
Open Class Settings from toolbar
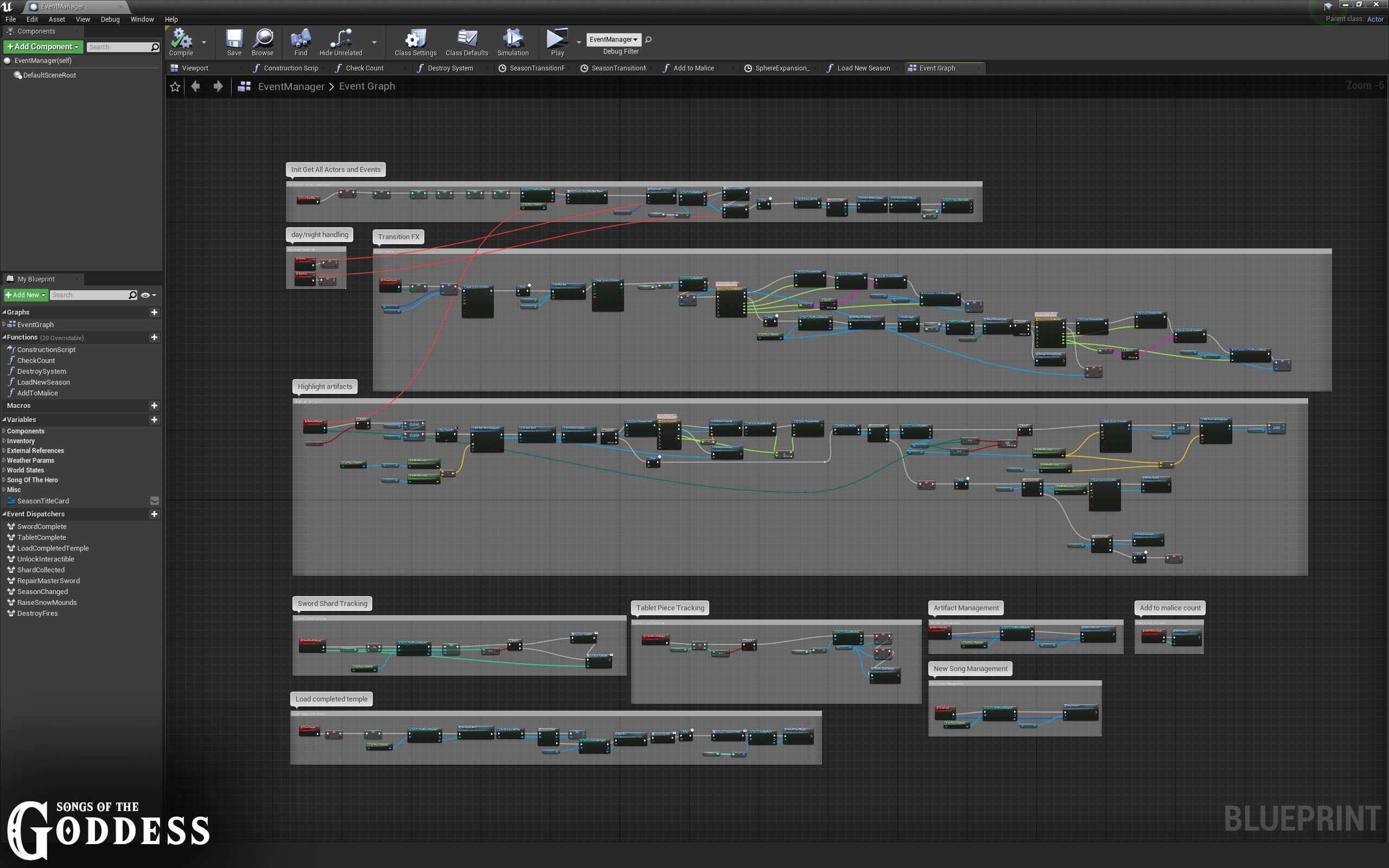point(416,39)
